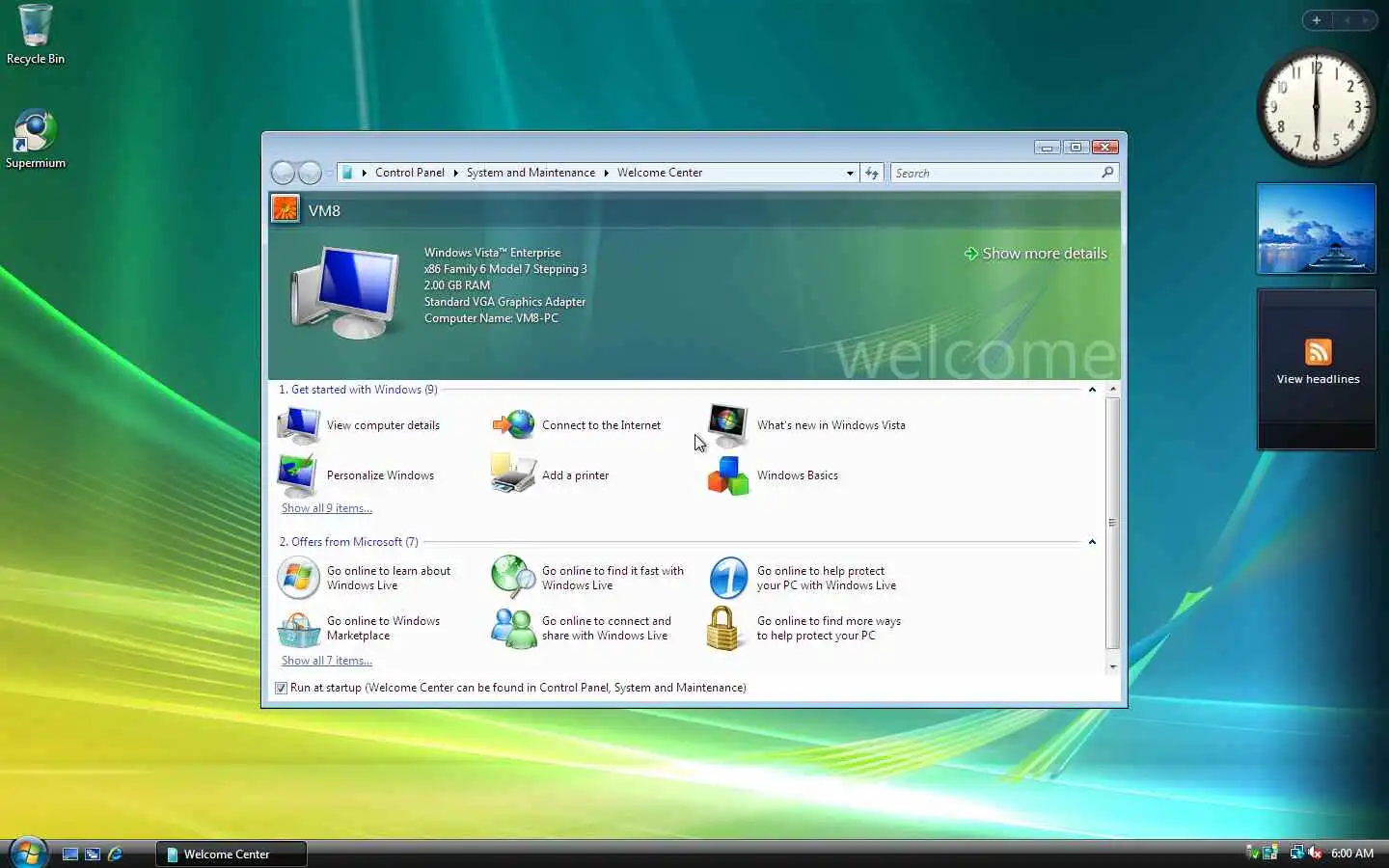
Task: Click connect and share with Windows Live icon
Action: click(x=513, y=629)
